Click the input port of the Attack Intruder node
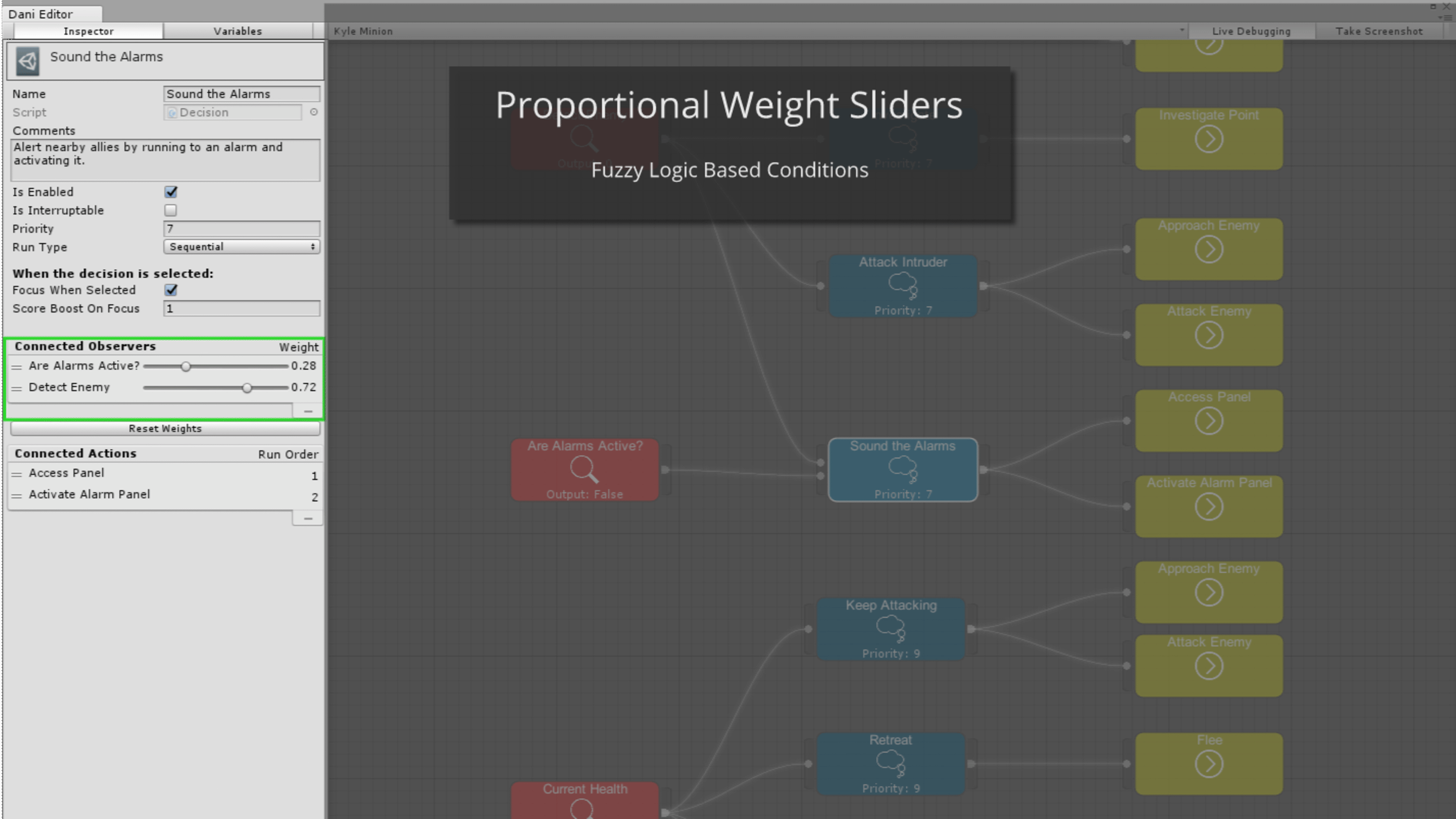The image size is (1456, 819). click(821, 286)
